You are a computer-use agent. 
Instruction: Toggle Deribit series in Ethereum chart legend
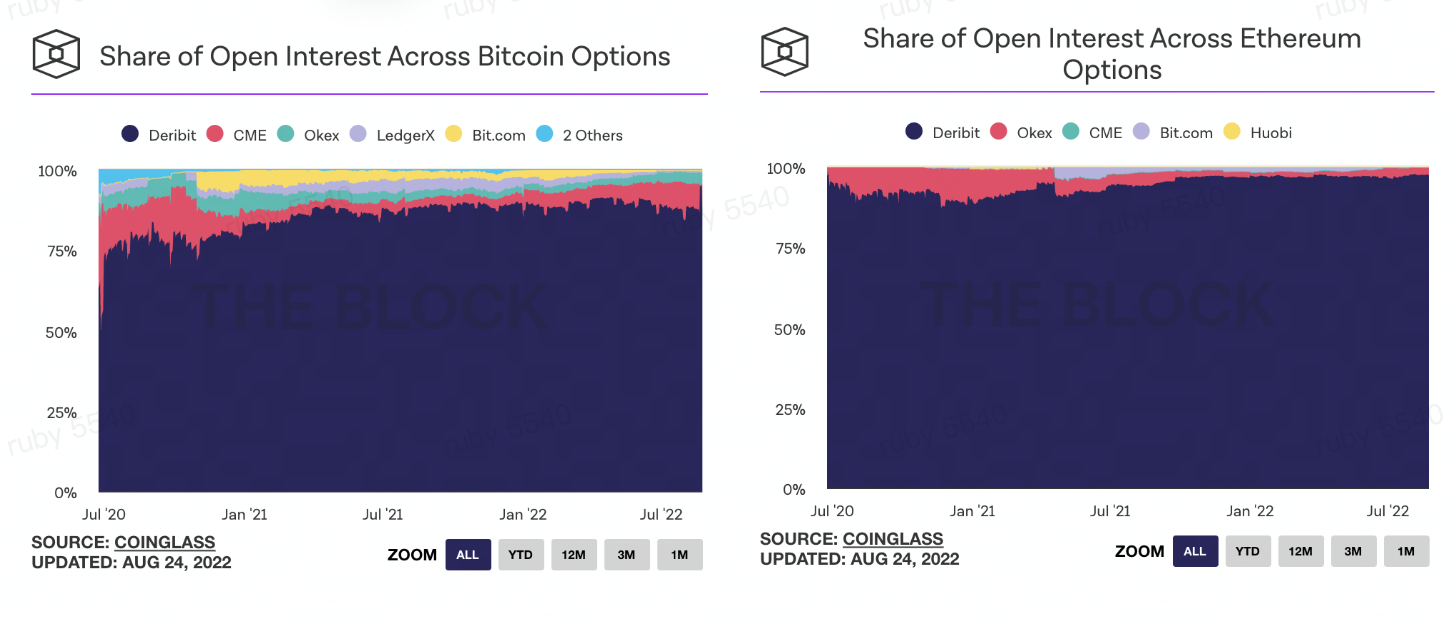tap(943, 132)
